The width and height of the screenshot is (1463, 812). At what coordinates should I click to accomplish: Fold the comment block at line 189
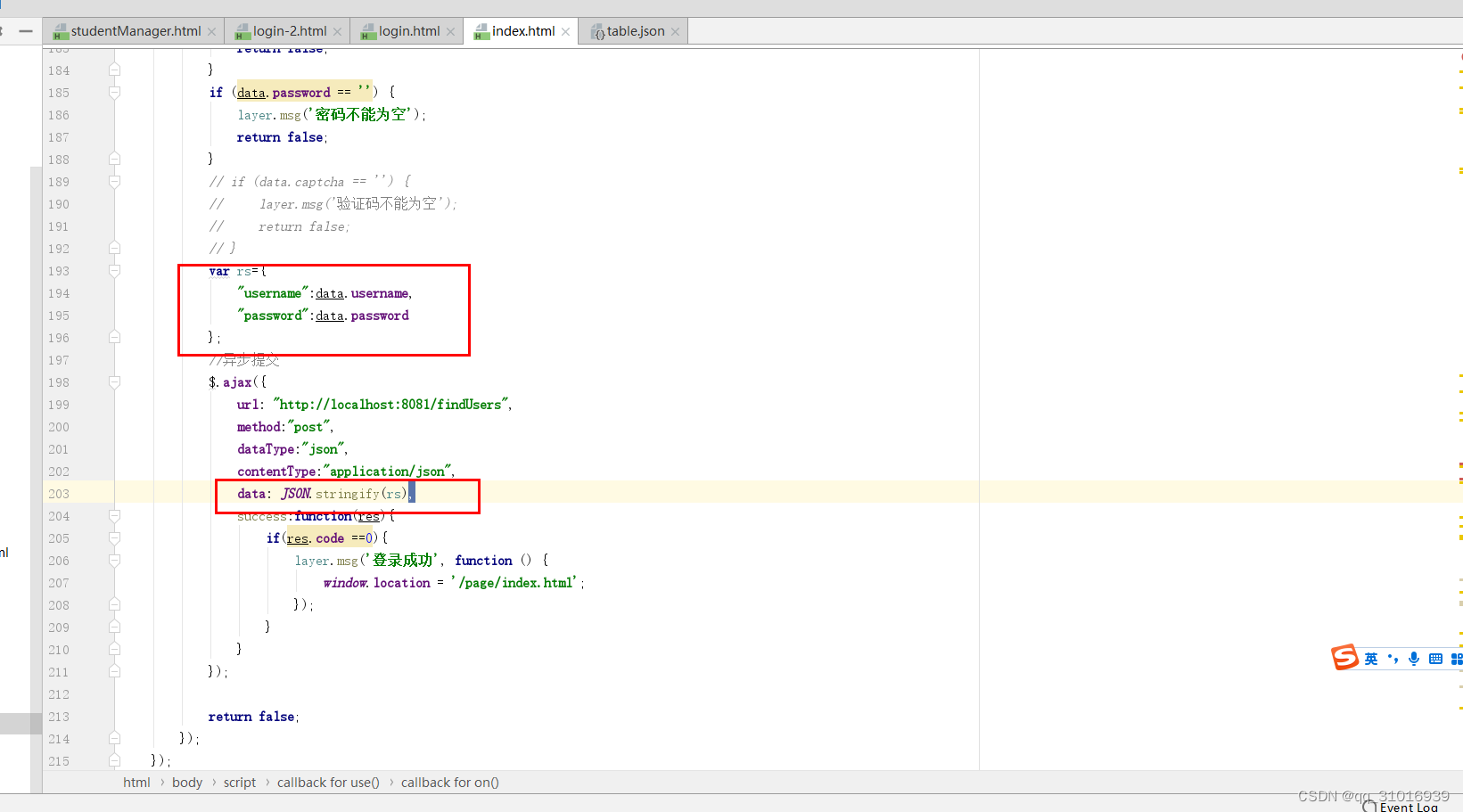[x=114, y=181]
